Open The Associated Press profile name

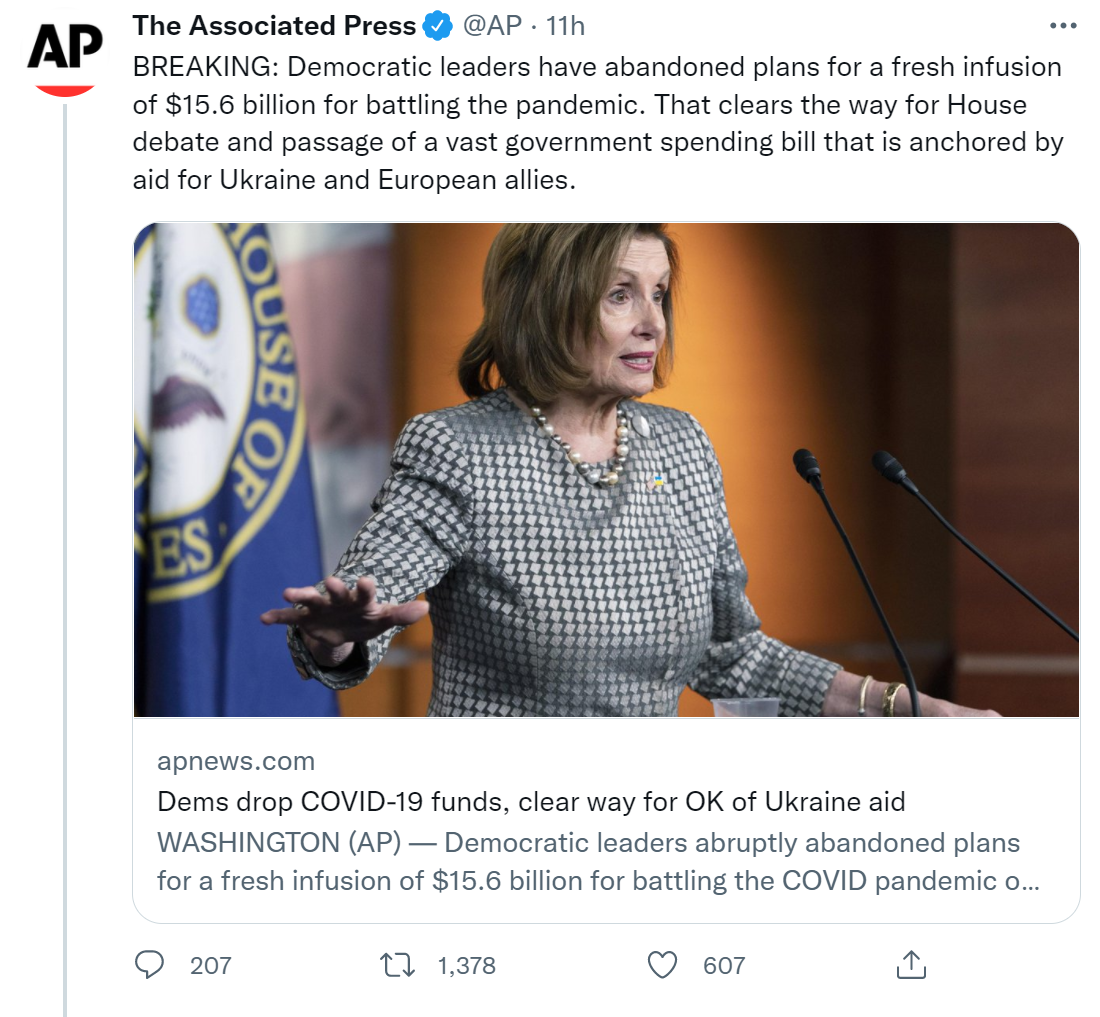[274, 26]
